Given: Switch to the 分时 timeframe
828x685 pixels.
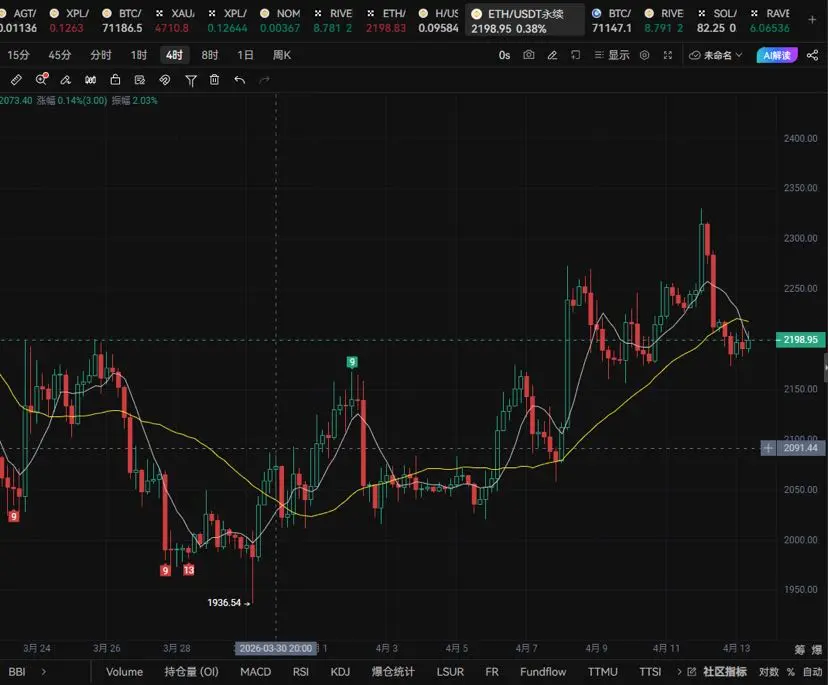Looking at the screenshot, I should point(101,55).
